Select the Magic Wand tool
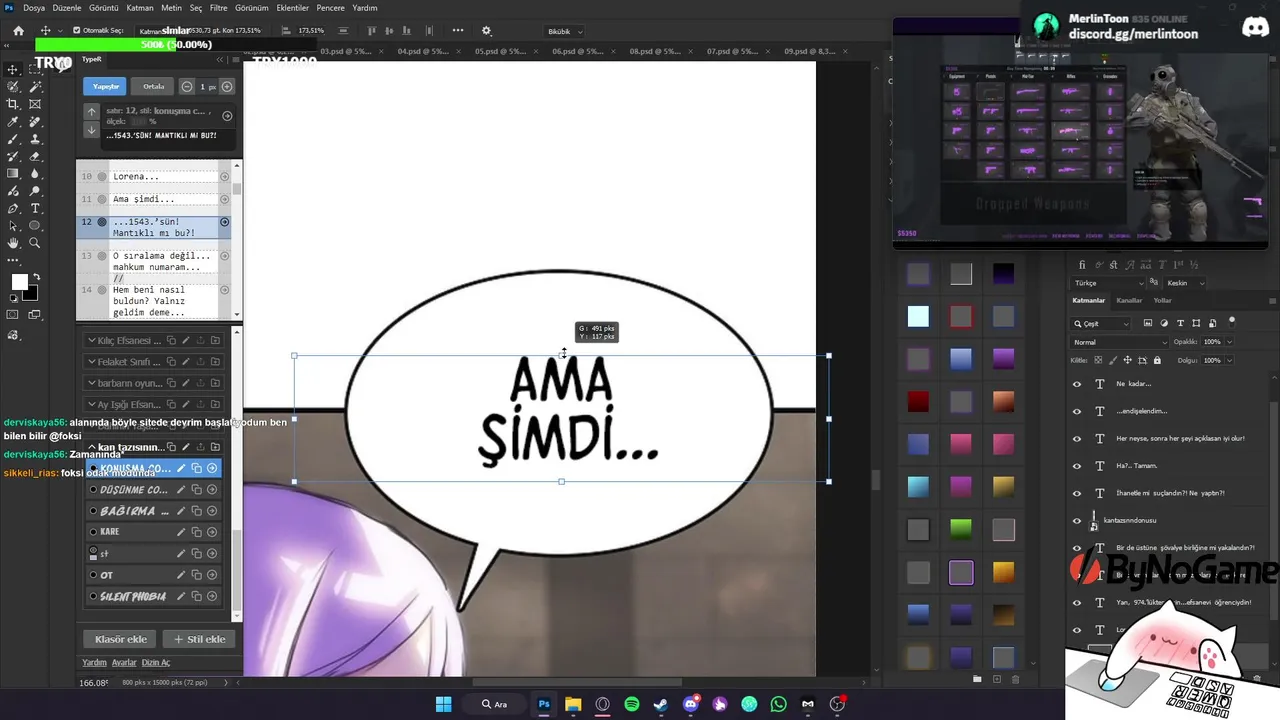 pyautogui.click(x=35, y=87)
